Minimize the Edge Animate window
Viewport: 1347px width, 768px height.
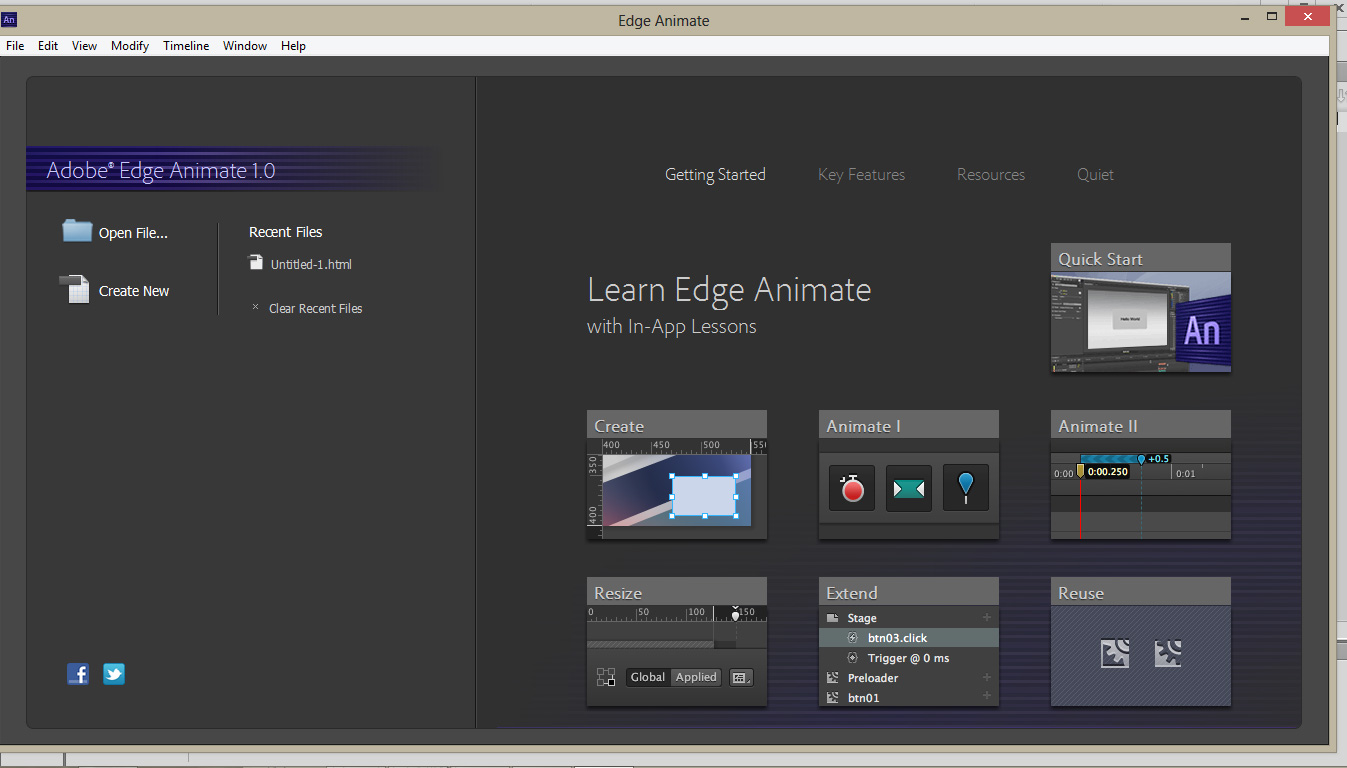pyautogui.click(x=1243, y=17)
